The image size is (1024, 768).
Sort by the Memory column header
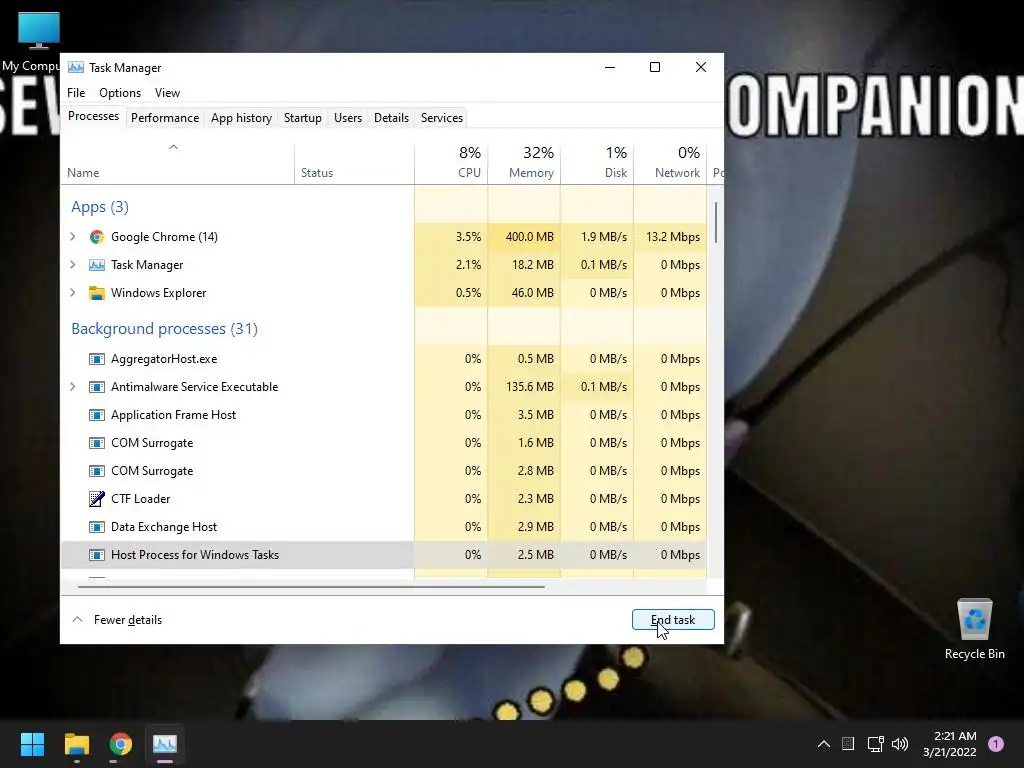[x=524, y=163]
